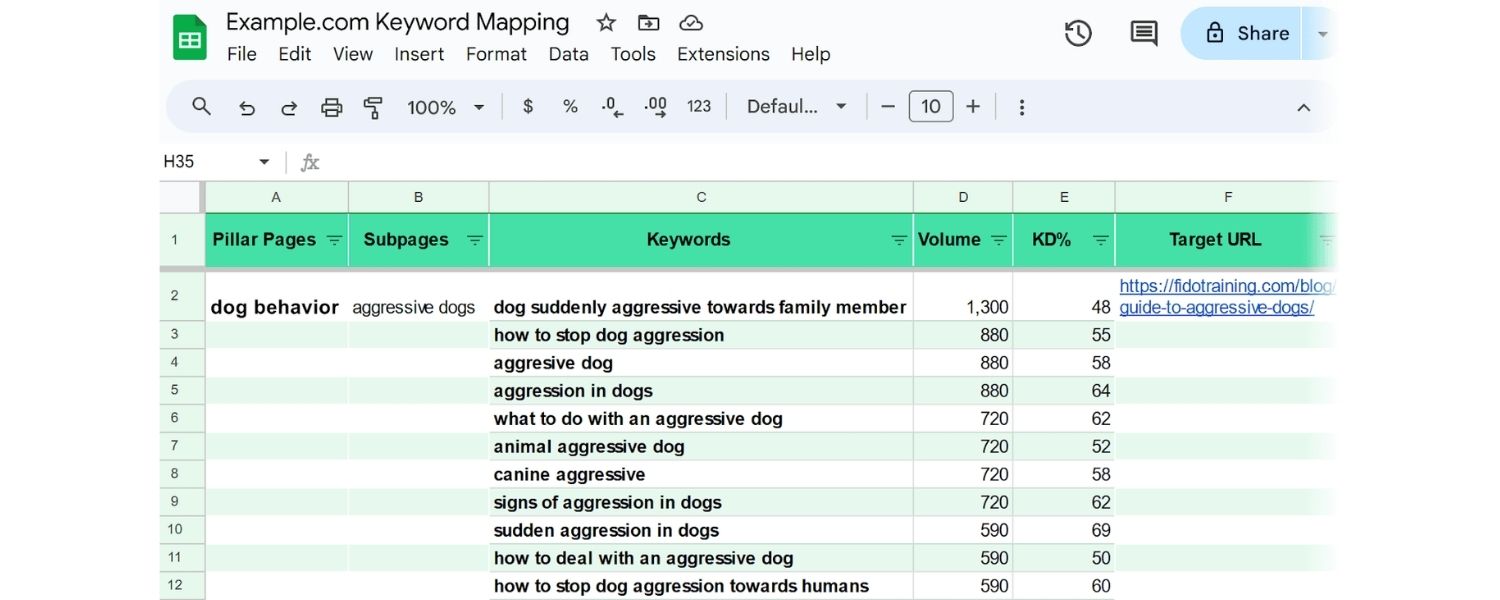Select the Paint format tool
The width and height of the screenshot is (1500, 600).
(373, 106)
